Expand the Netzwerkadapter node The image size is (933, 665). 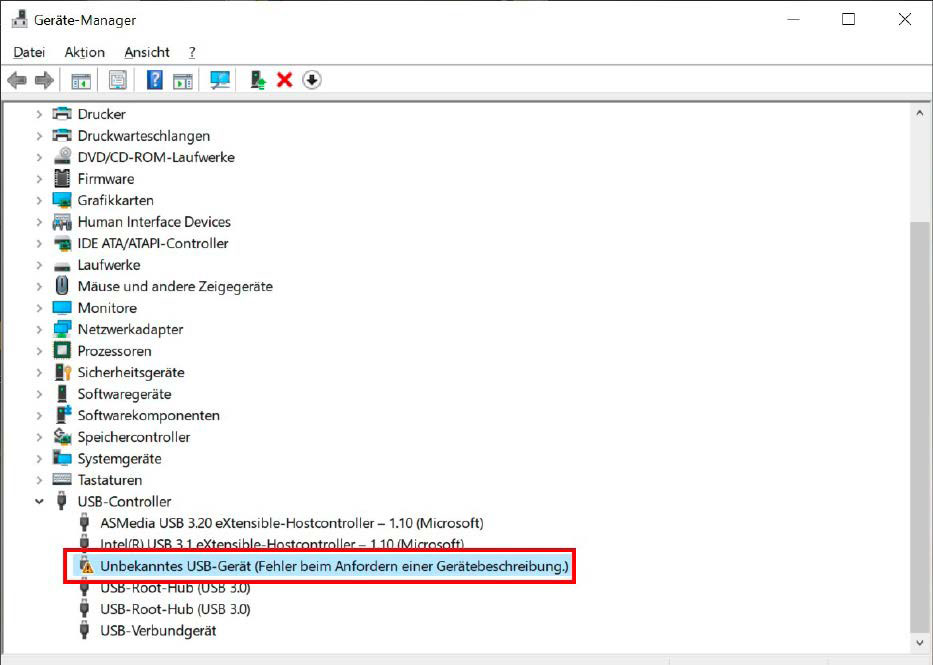(39, 329)
